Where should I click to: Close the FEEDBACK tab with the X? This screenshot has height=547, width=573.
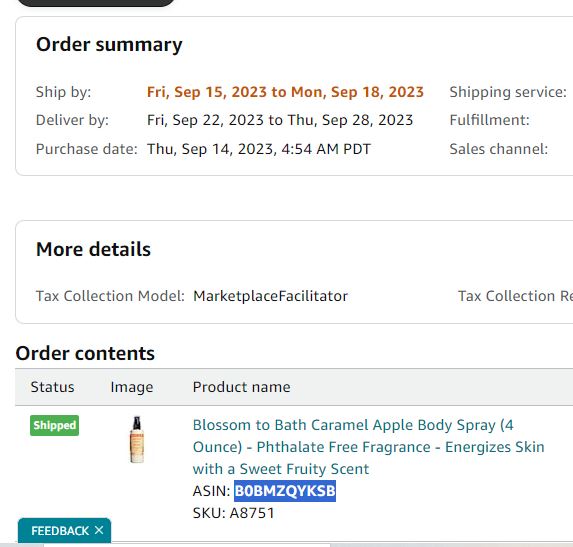click(x=99, y=530)
